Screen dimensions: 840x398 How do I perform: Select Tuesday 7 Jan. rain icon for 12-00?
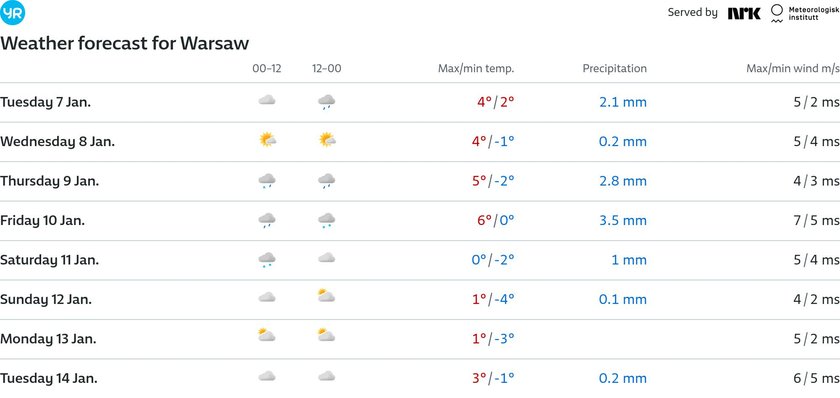(326, 102)
